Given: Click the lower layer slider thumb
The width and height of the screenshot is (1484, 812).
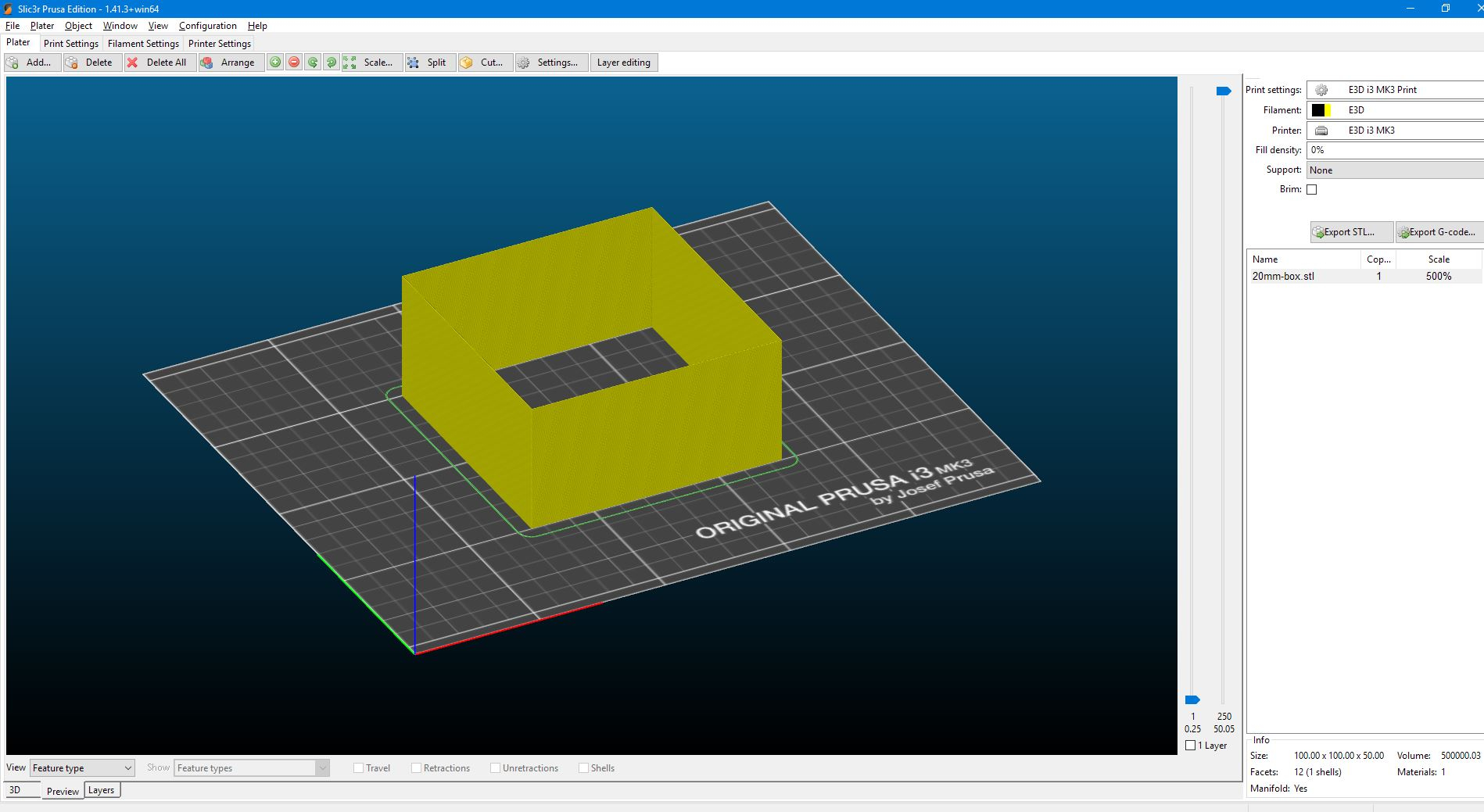Looking at the screenshot, I should click(1192, 699).
